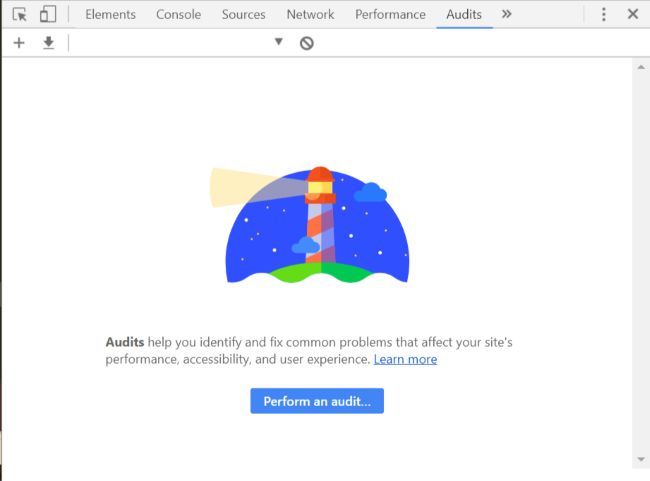Screen dimensions: 650x481
Task: Click the plus icon to add new audit
Action: coord(19,43)
